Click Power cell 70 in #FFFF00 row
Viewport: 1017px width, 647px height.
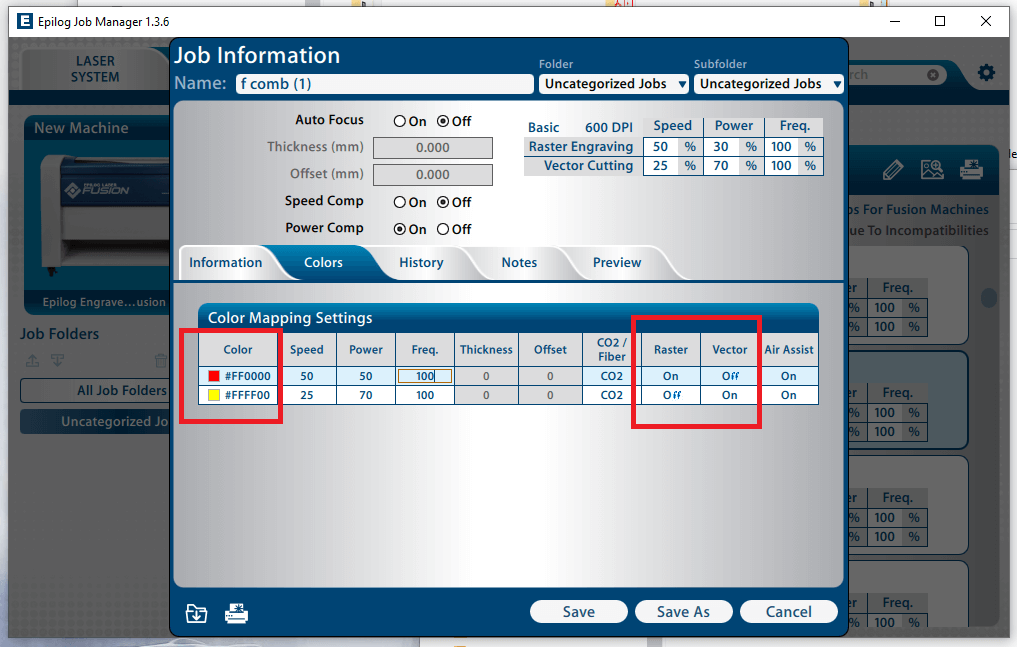(x=366, y=395)
